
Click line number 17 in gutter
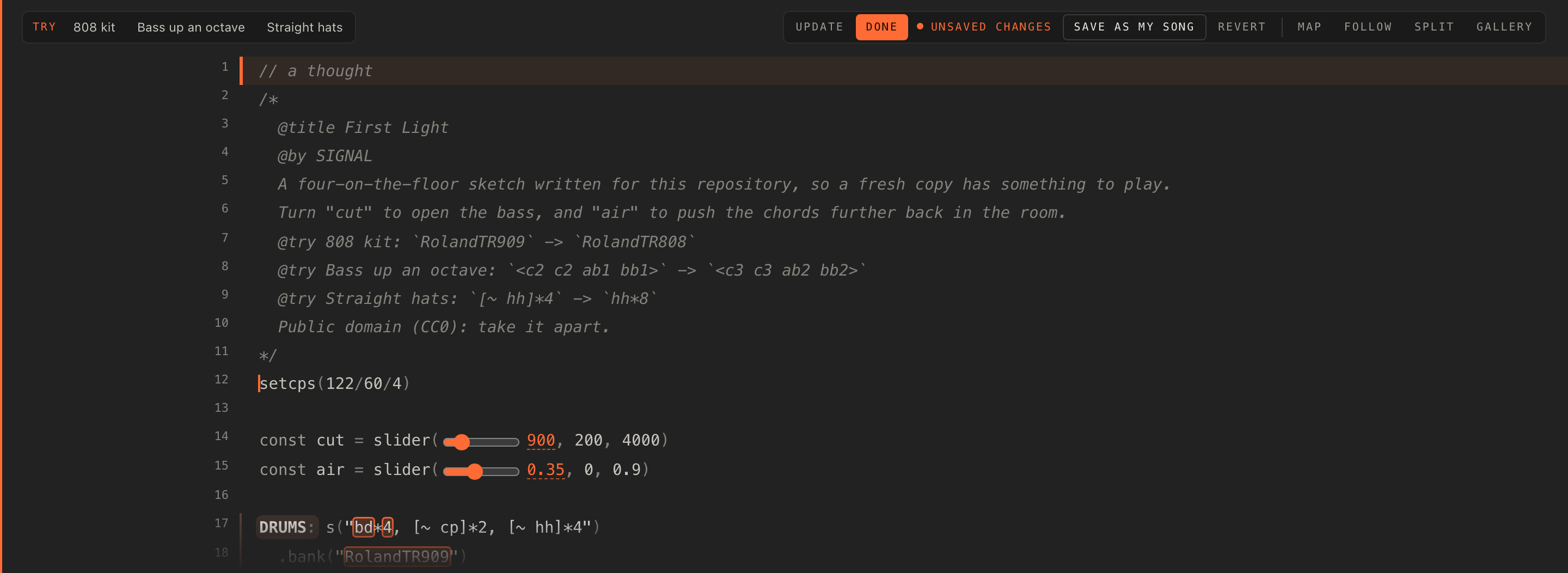click(x=222, y=523)
